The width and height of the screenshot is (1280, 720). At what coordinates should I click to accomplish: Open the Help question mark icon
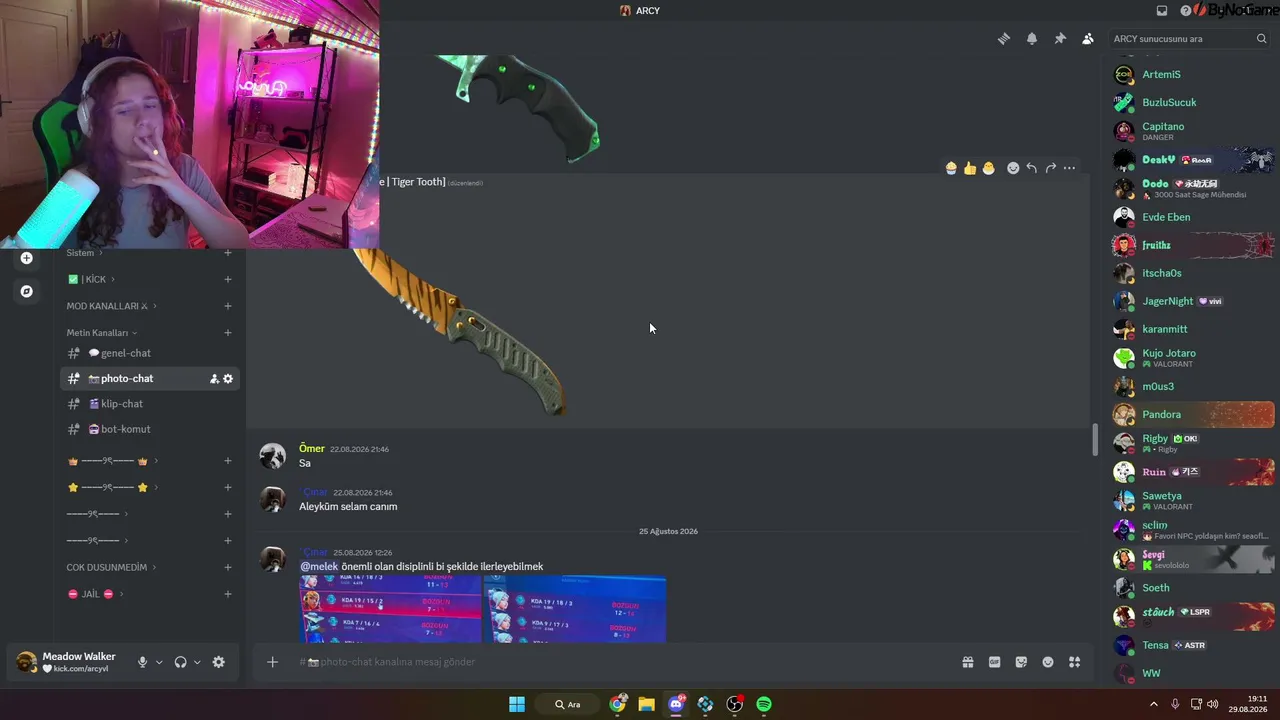[1186, 11]
